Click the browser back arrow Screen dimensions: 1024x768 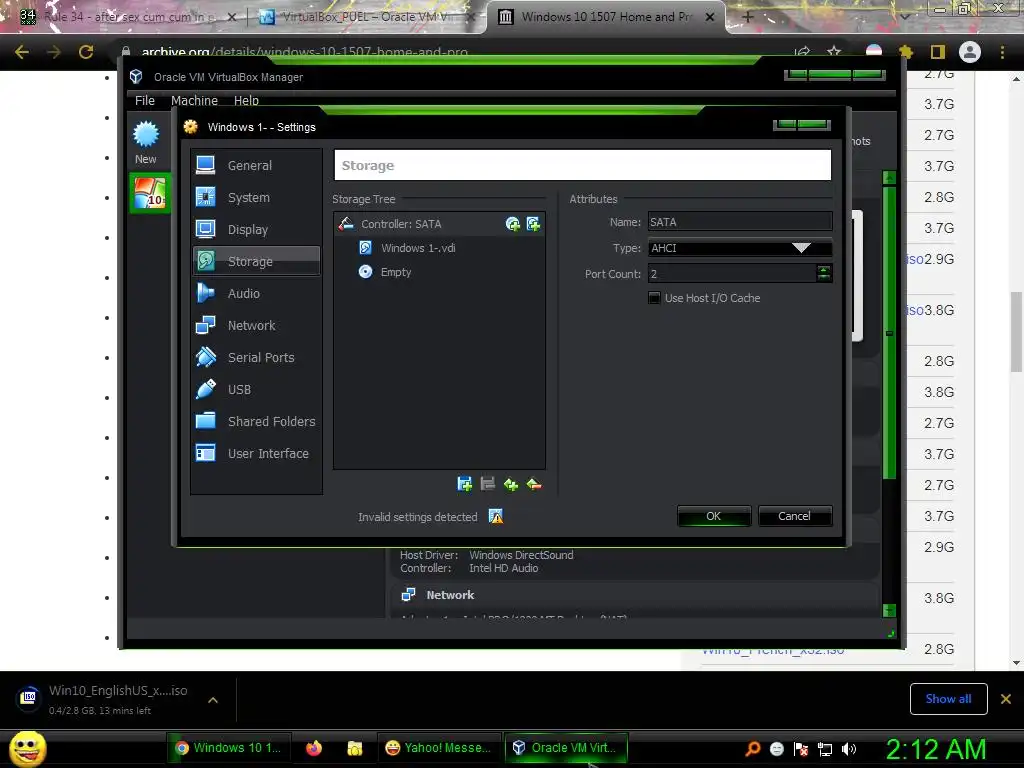coord(22,52)
